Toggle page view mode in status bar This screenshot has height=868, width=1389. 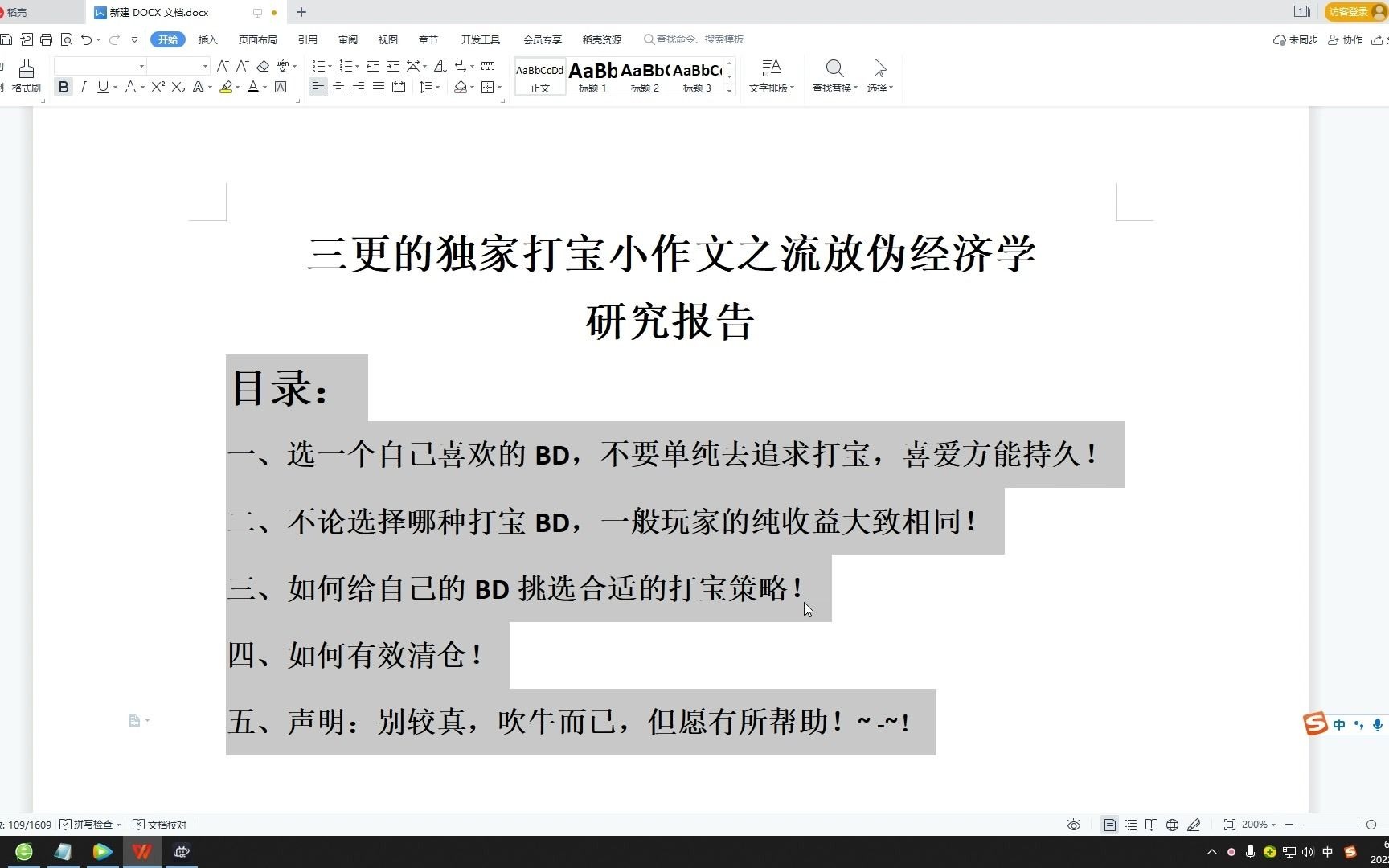1109,825
